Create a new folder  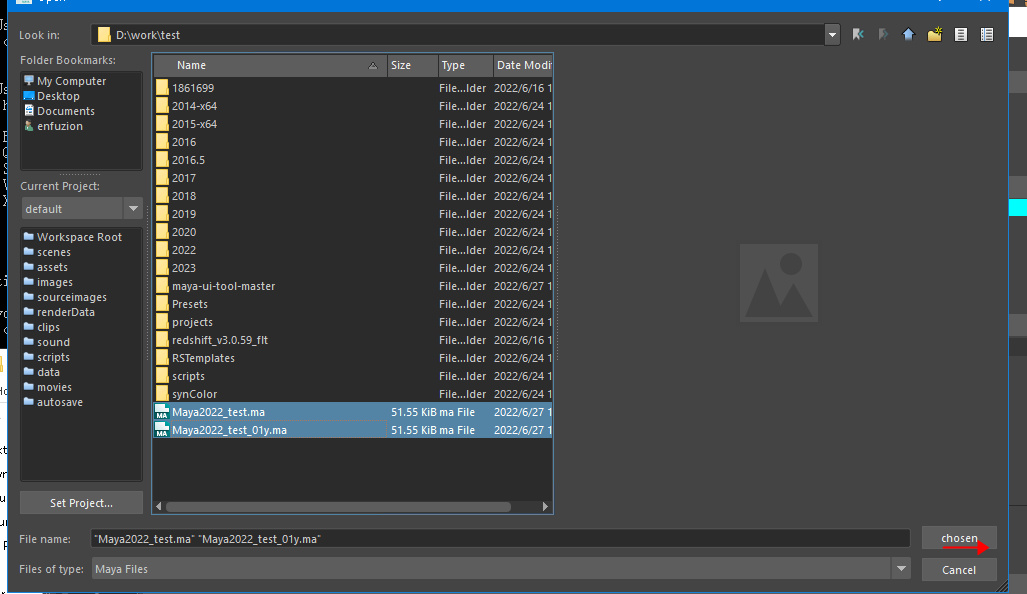click(x=934, y=35)
